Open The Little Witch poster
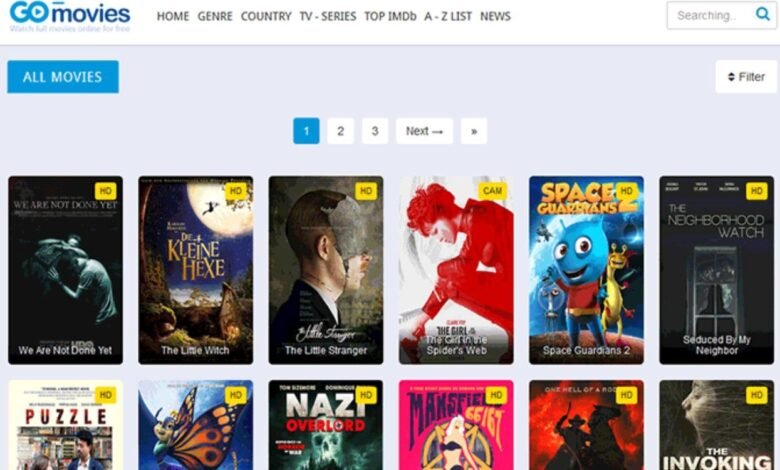The height and width of the screenshot is (470, 780). tap(195, 270)
